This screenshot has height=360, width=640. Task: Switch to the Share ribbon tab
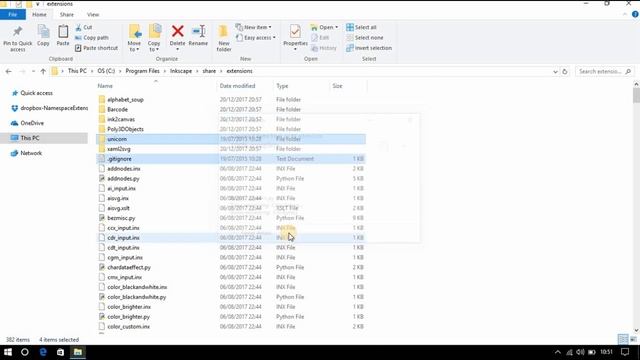[67, 14]
